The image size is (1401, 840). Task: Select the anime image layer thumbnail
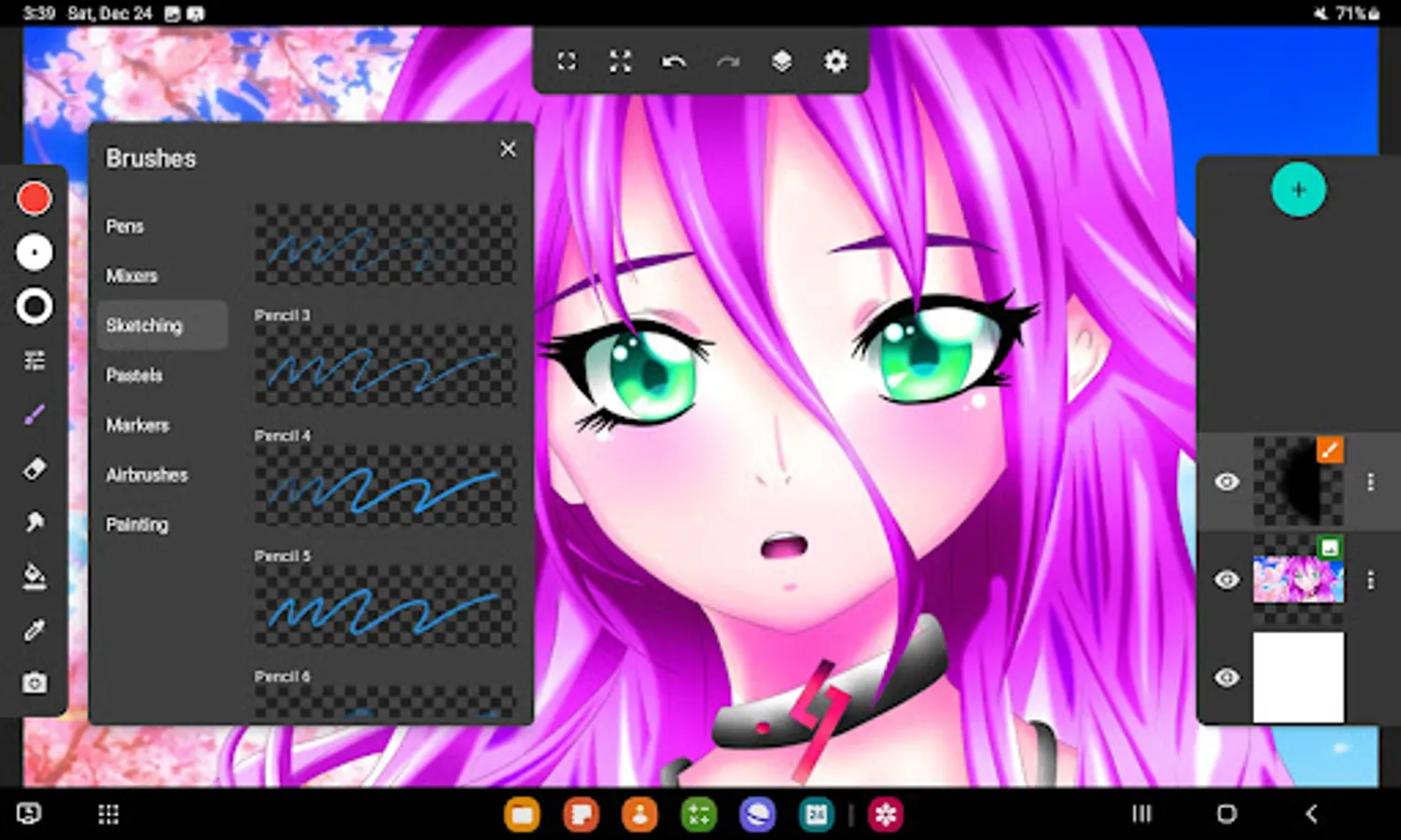point(1297,579)
